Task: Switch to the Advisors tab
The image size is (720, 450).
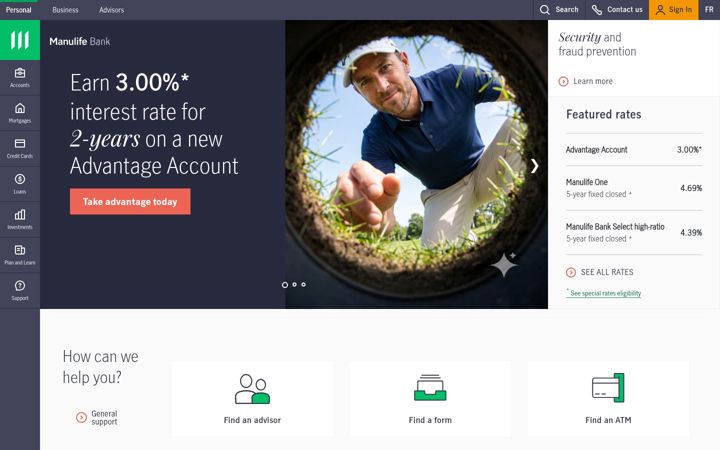Action: click(112, 10)
